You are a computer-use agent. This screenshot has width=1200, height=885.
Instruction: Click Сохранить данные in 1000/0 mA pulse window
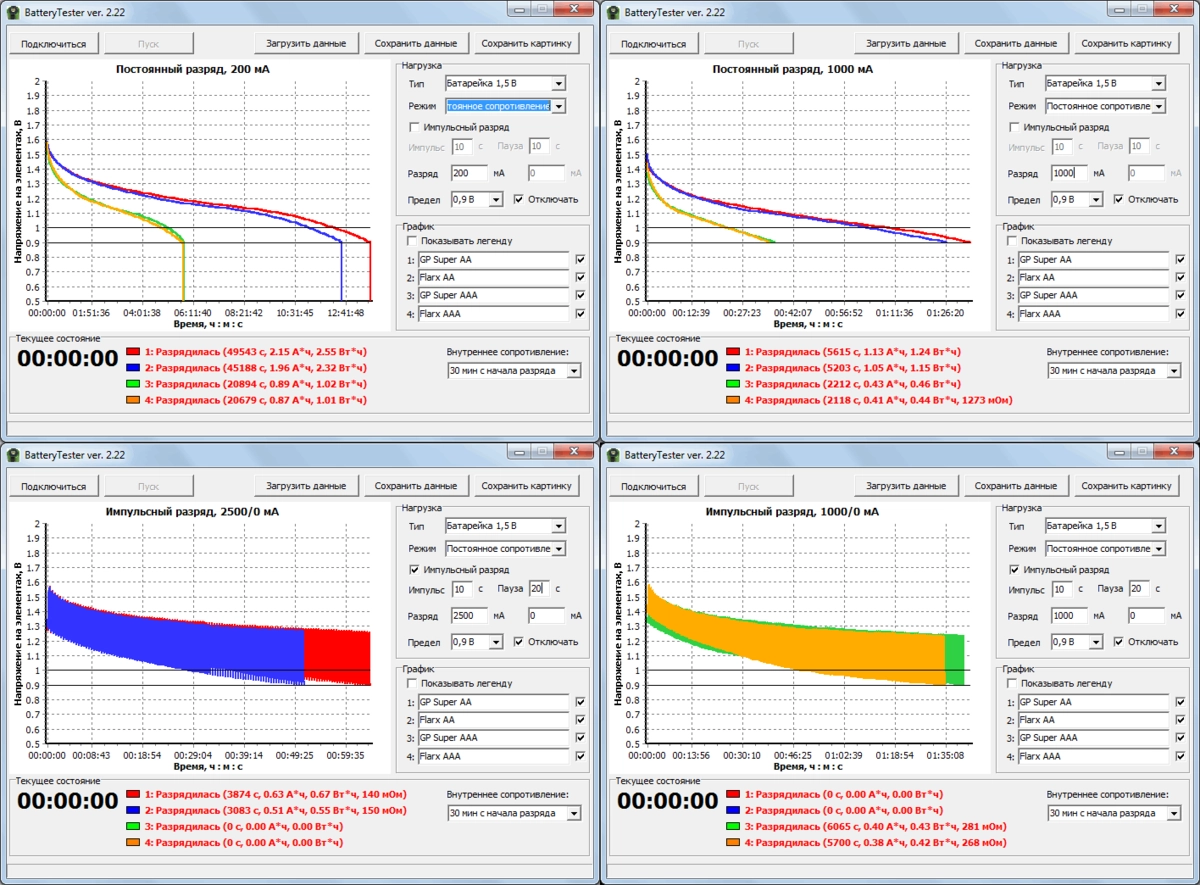pyautogui.click(x=1016, y=487)
